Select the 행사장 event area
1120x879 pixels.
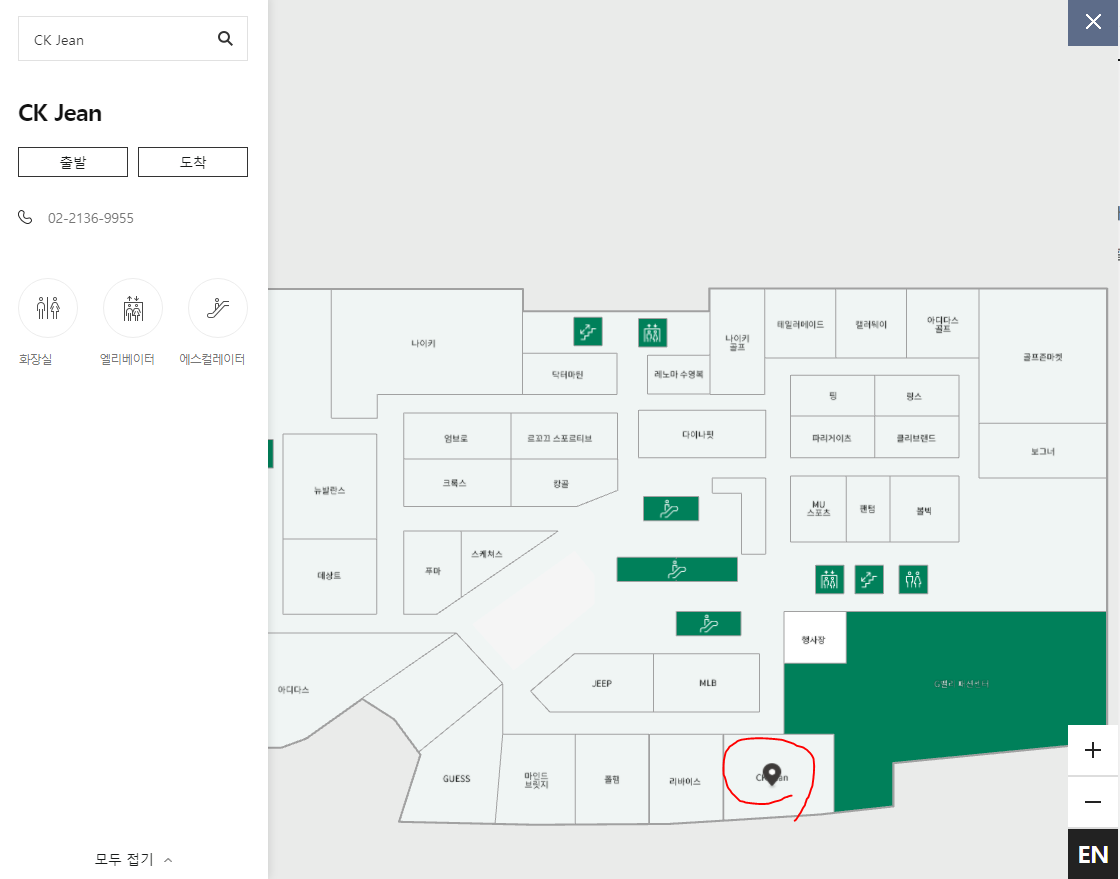(814, 639)
